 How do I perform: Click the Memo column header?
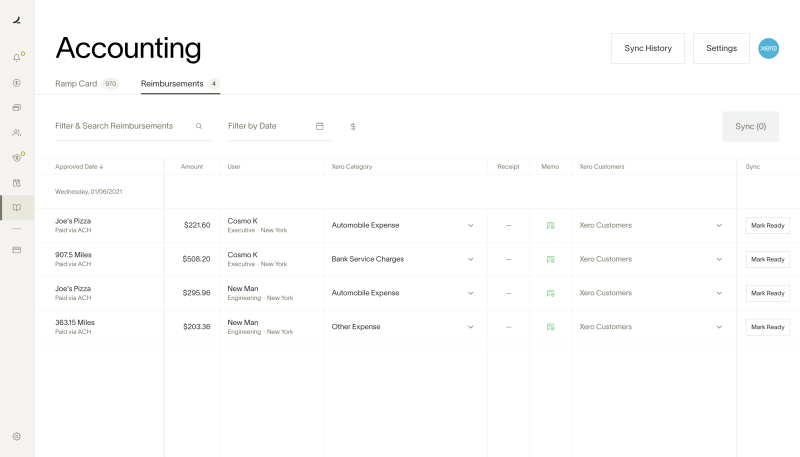[550, 167]
